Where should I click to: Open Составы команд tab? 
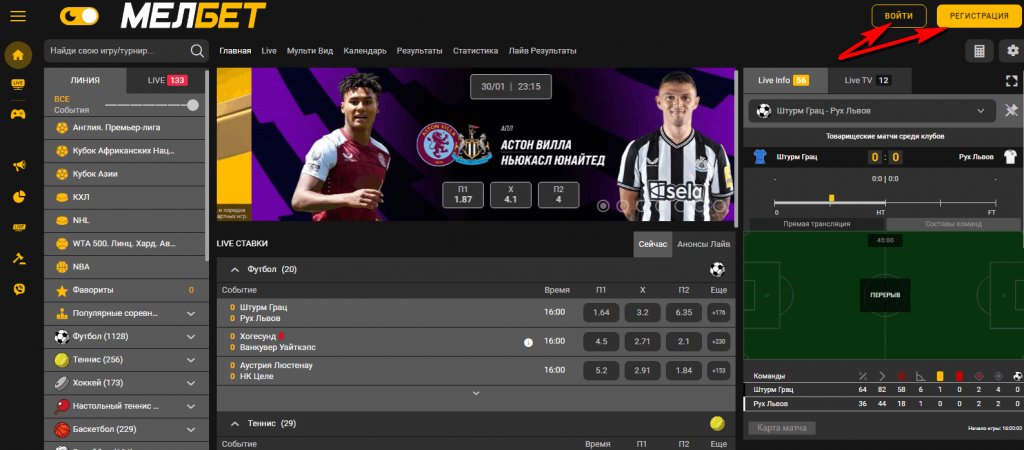pos(953,223)
